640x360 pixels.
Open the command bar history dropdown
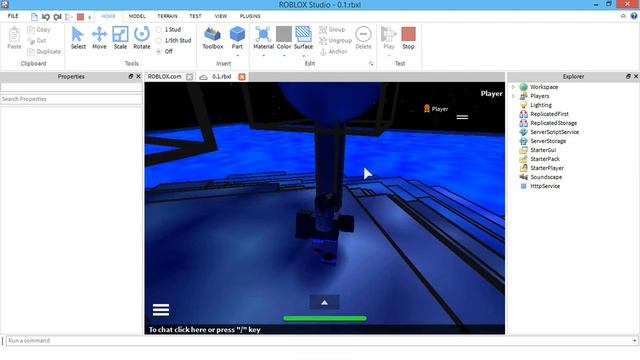(635, 341)
